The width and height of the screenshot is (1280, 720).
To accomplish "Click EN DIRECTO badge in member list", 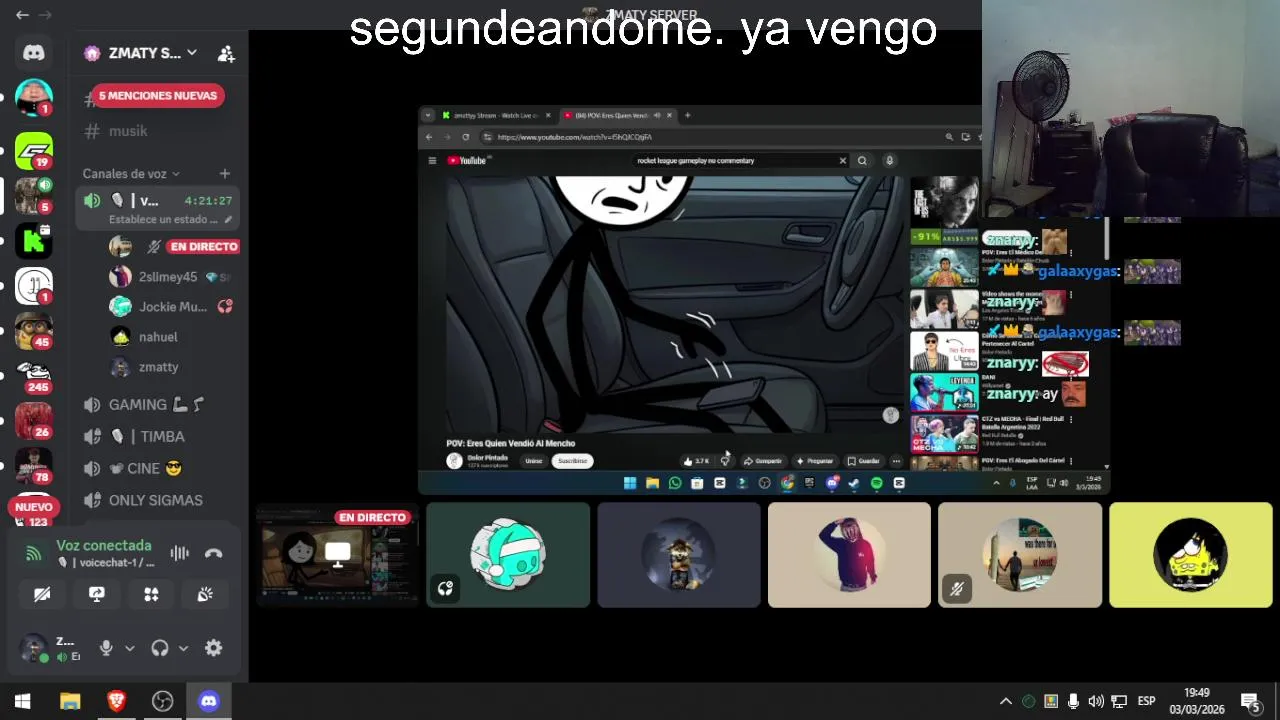I will pyautogui.click(x=204, y=247).
